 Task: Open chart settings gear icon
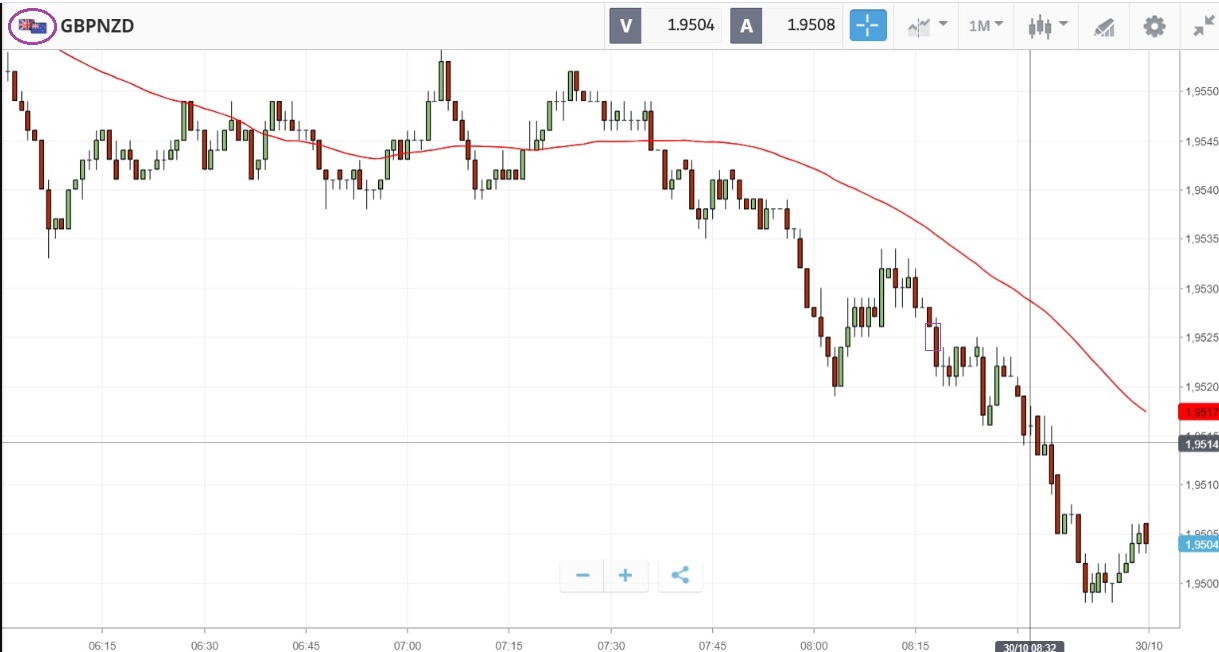tap(1154, 26)
